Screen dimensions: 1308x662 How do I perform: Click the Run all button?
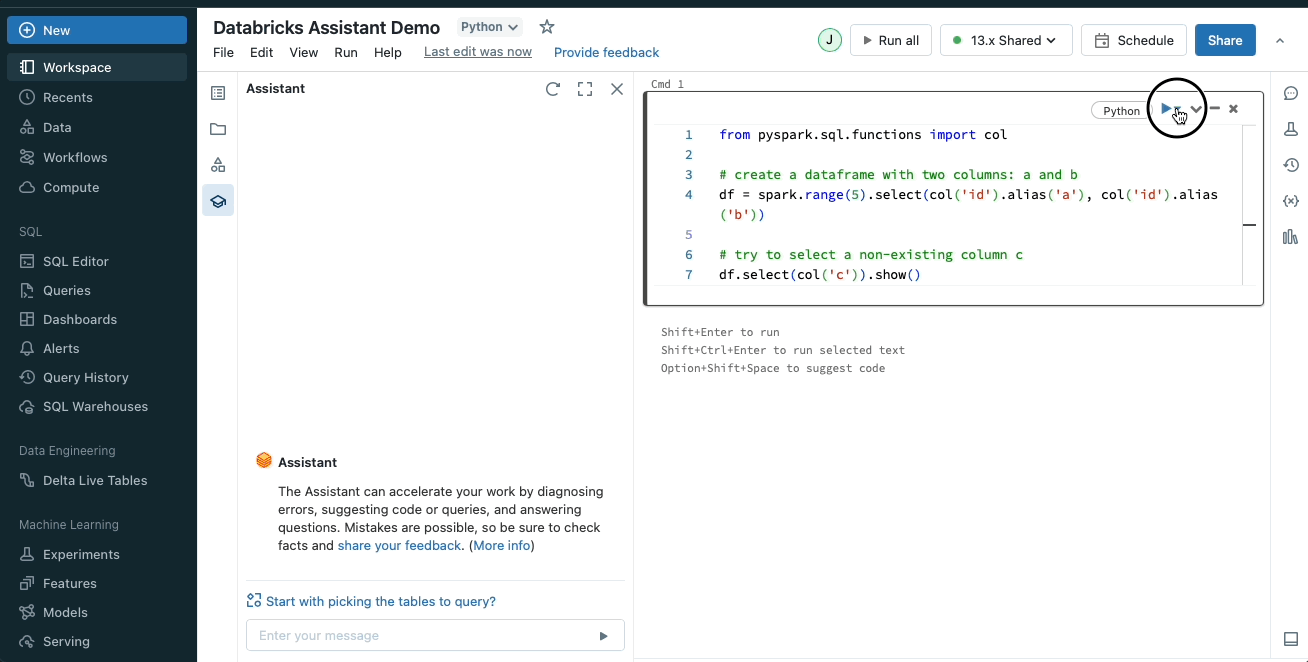click(891, 40)
